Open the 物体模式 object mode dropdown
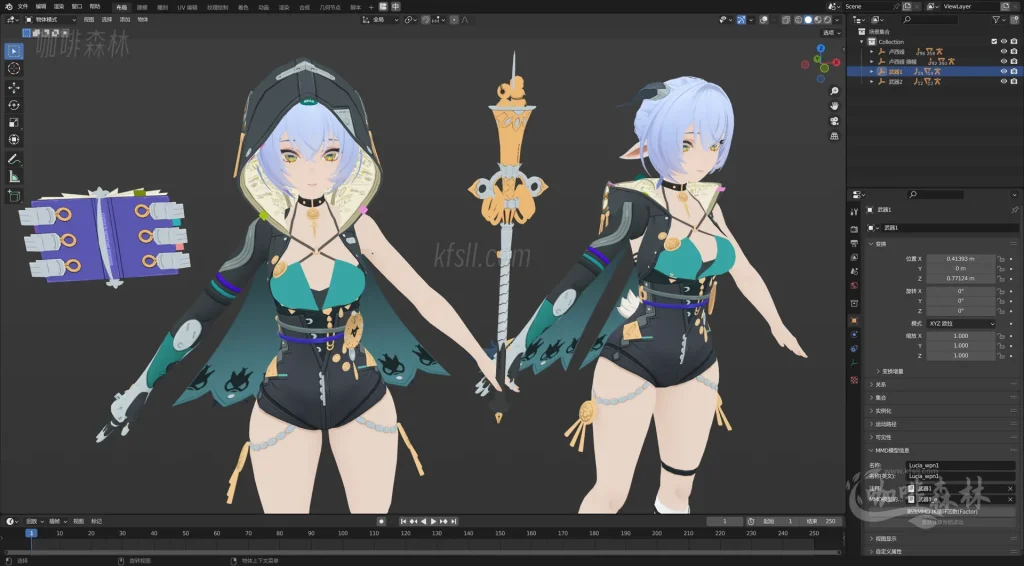The image size is (1024, 566). [x=50, y=20]
